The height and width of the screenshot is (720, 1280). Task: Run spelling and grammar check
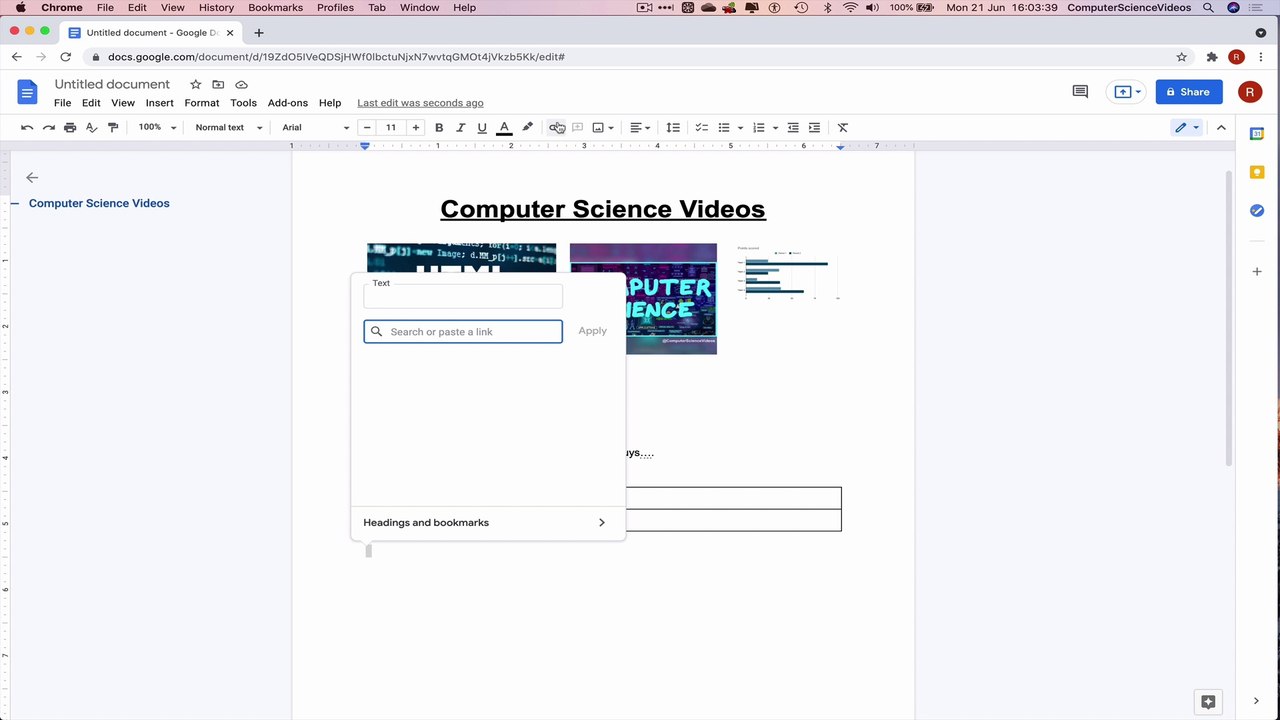[91, 127]
